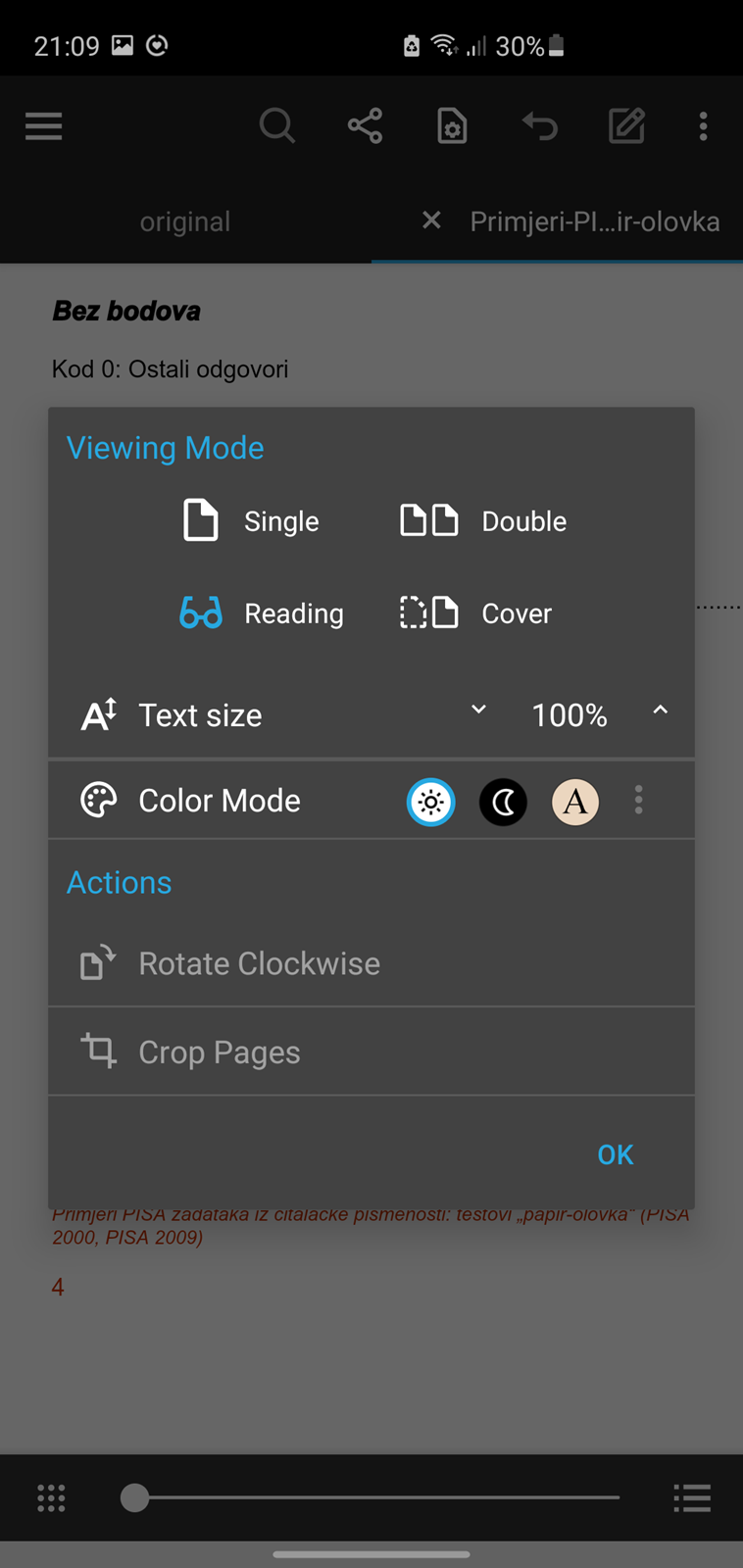Choose Crop Pages action
Viewport: 743px width, 1568px height.
371,1052
